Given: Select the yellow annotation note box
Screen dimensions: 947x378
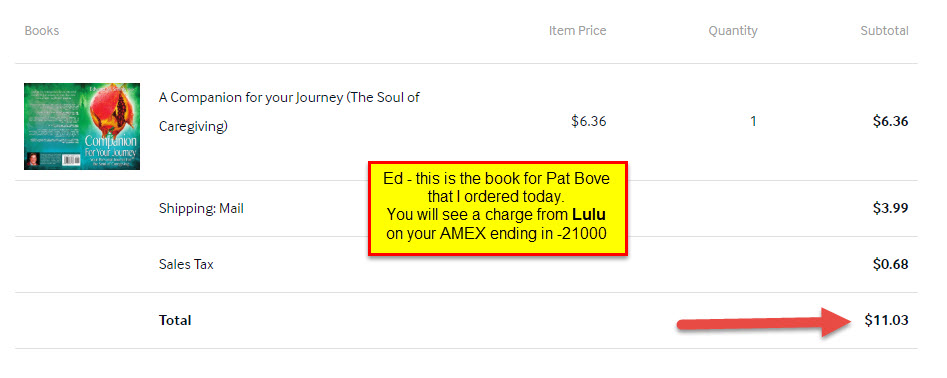Looking at the screenshot, I should coord(498,208).
